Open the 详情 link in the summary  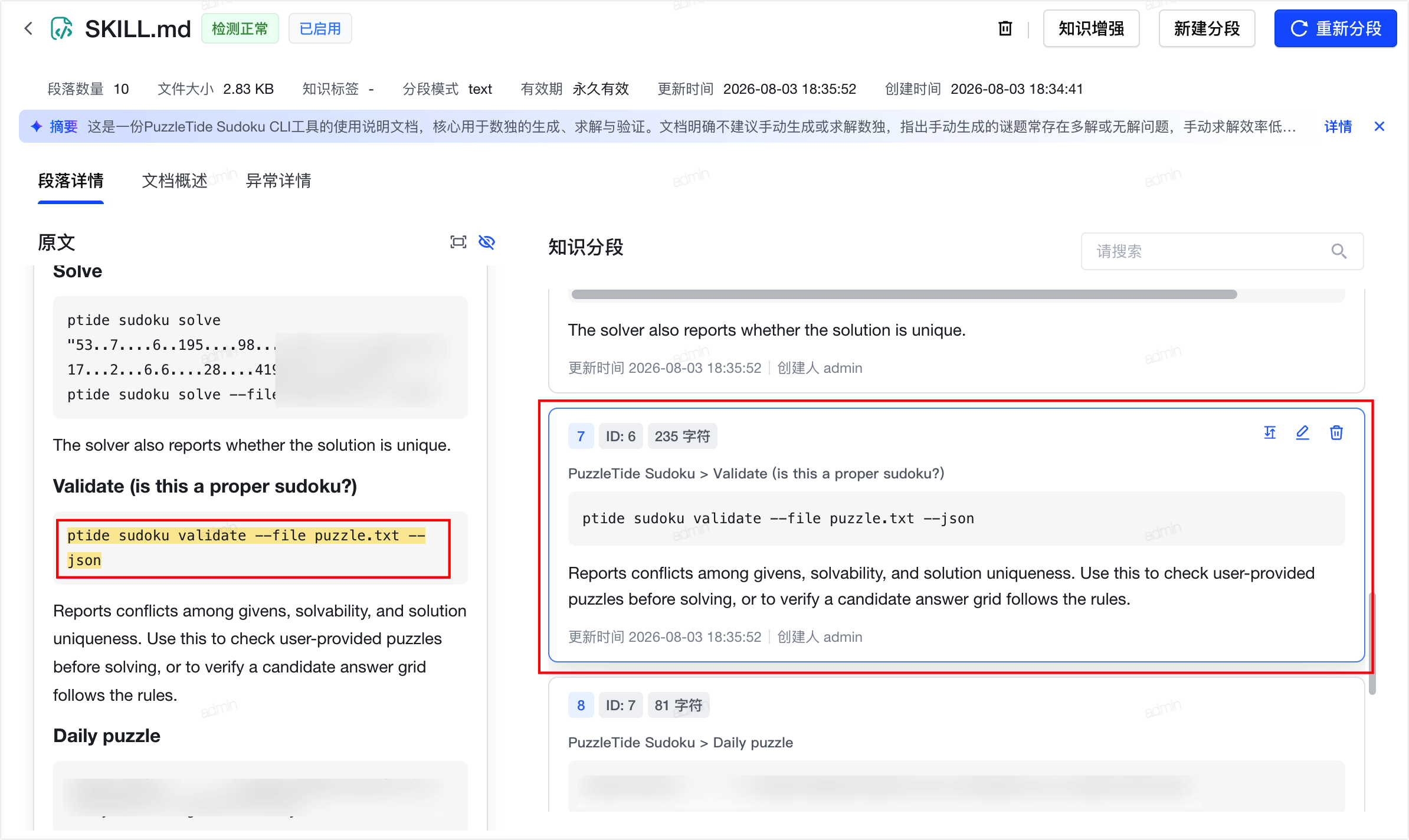pyautogui.click(x=1338, y=126)
